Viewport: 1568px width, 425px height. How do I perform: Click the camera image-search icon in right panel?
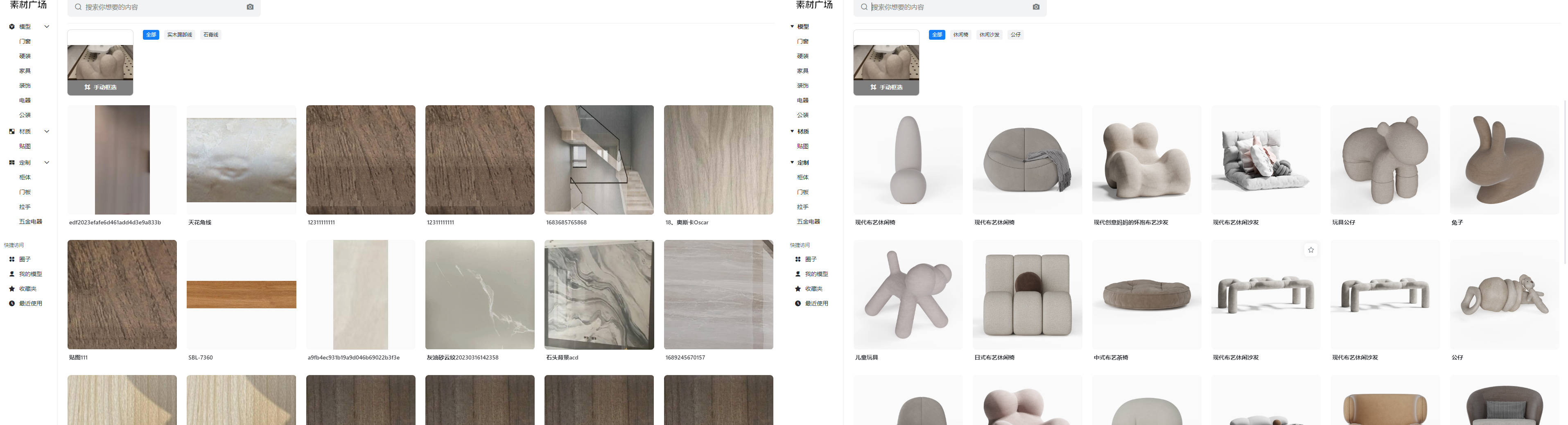(x=1036, y=7)
